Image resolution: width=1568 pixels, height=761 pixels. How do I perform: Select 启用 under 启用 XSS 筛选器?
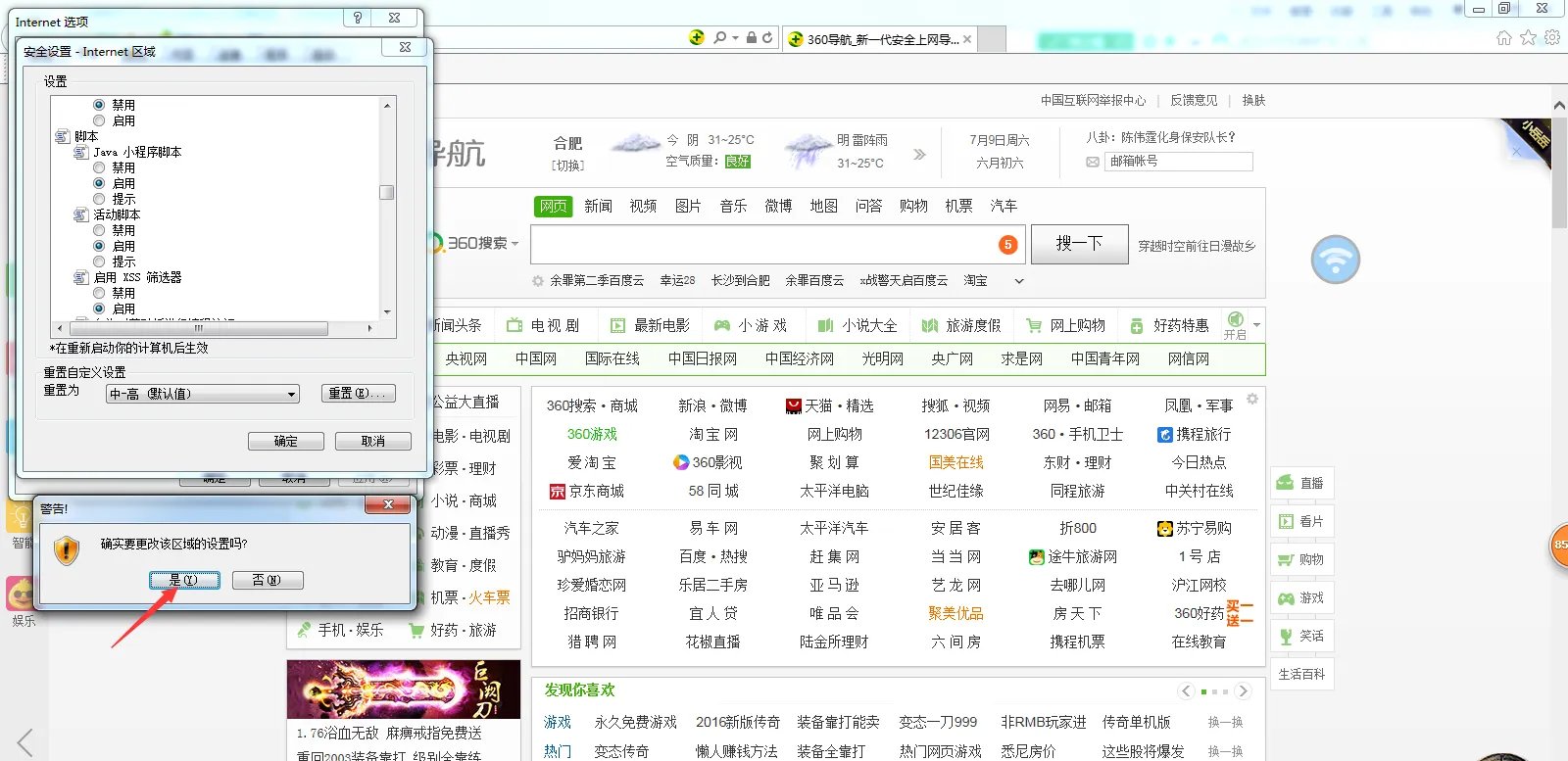coord(99,309)
